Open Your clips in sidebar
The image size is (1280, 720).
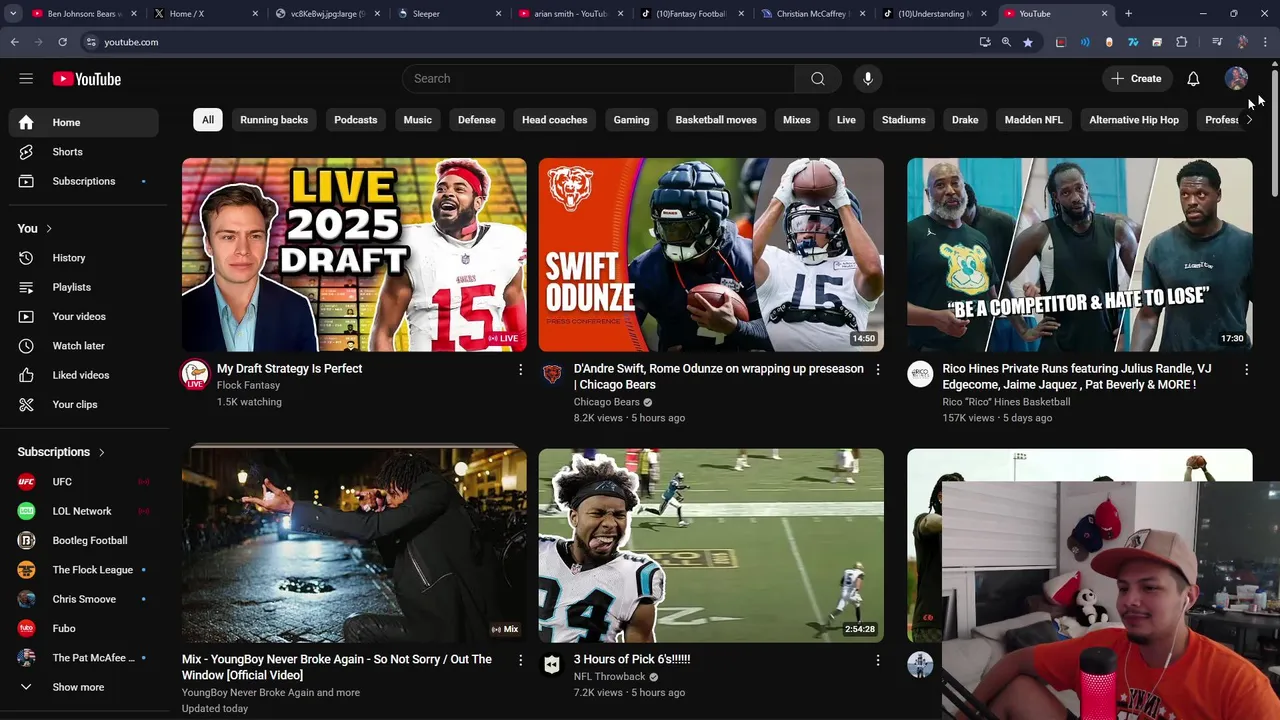point(84,404)
